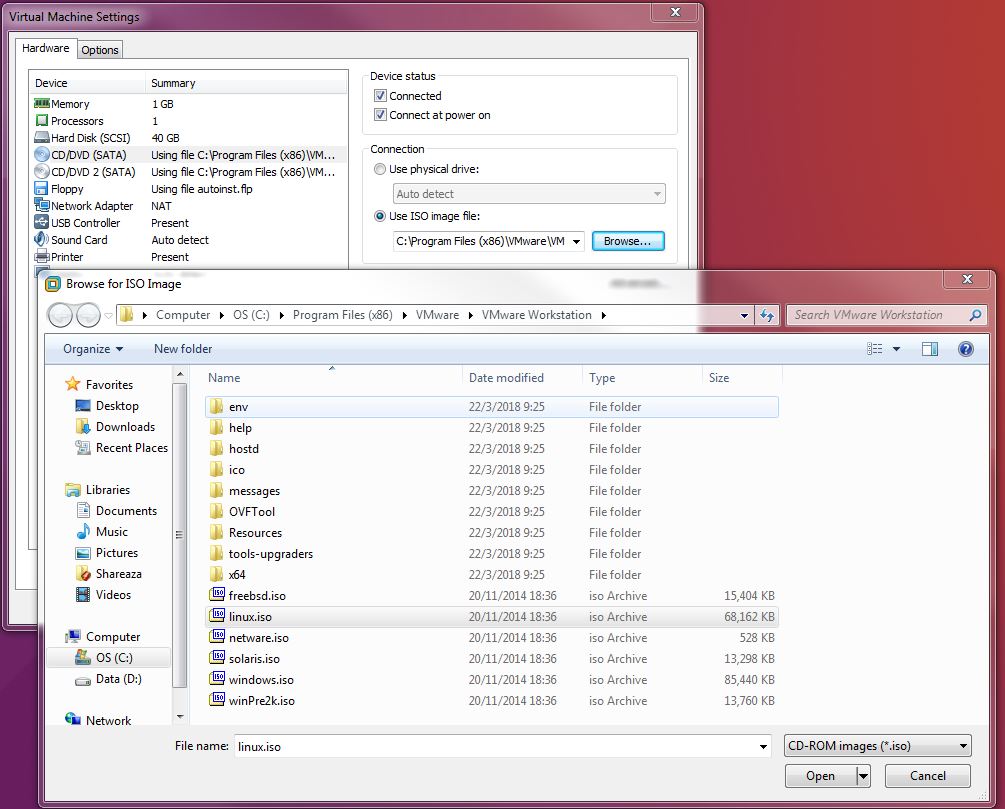Click the Sound Card speaker icon
Viewport: 1005px width, 809px height.
[x=42, y=239]
